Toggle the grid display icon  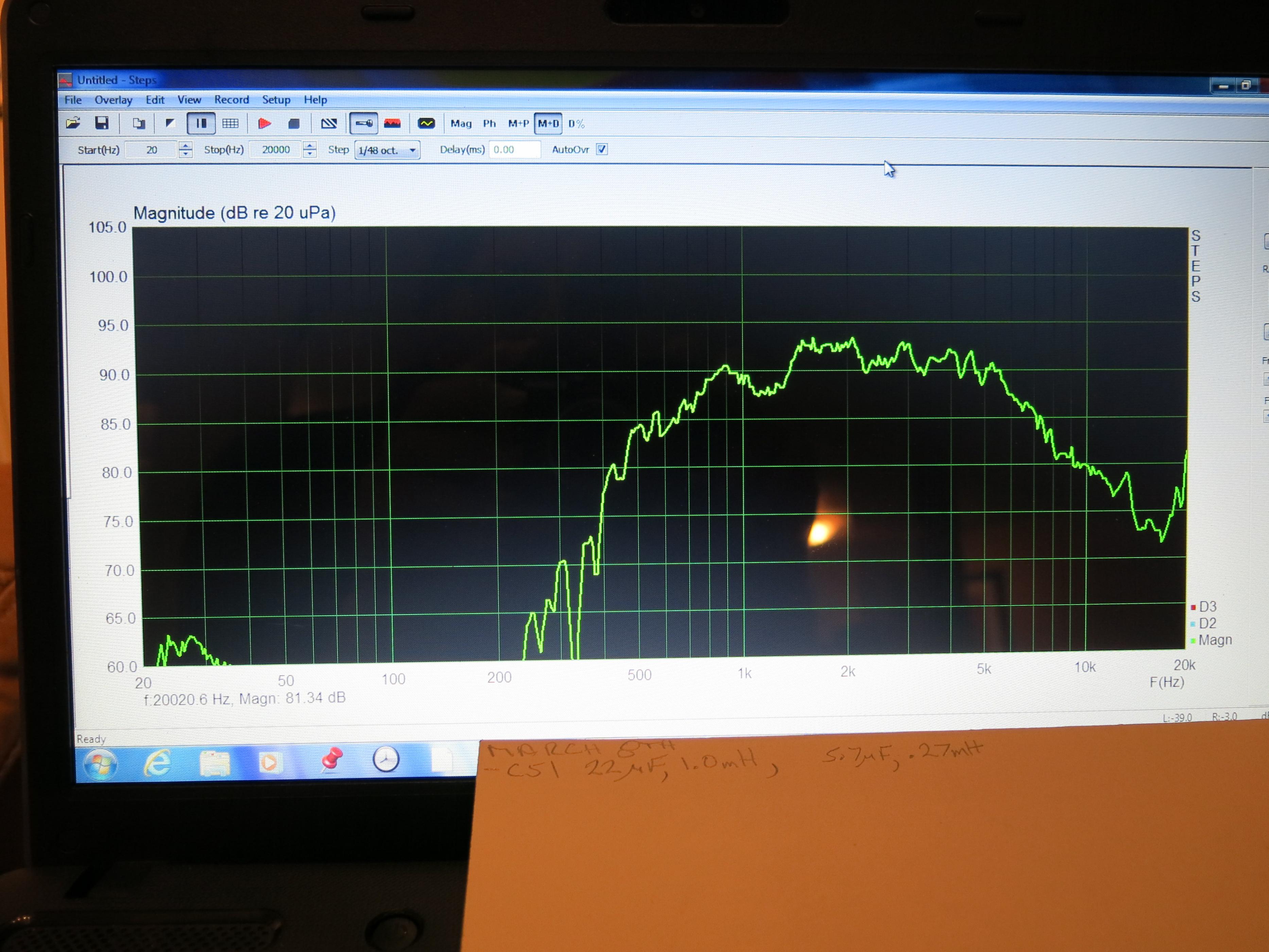pos(230,123)
